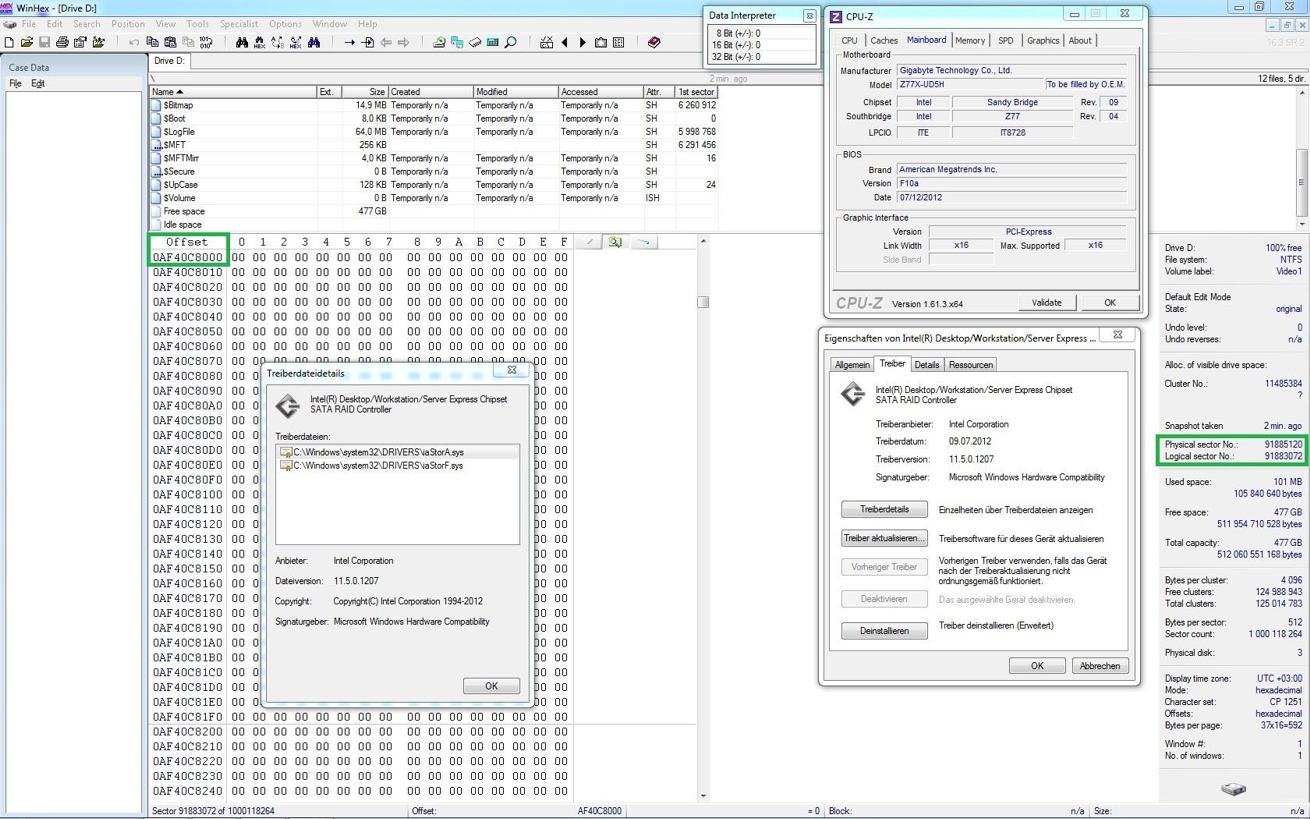The height and width of the screenshot is (819, 1310).
Task: Click the Open file folder icon
Action: pyautogui.click(x=26, y=42)
